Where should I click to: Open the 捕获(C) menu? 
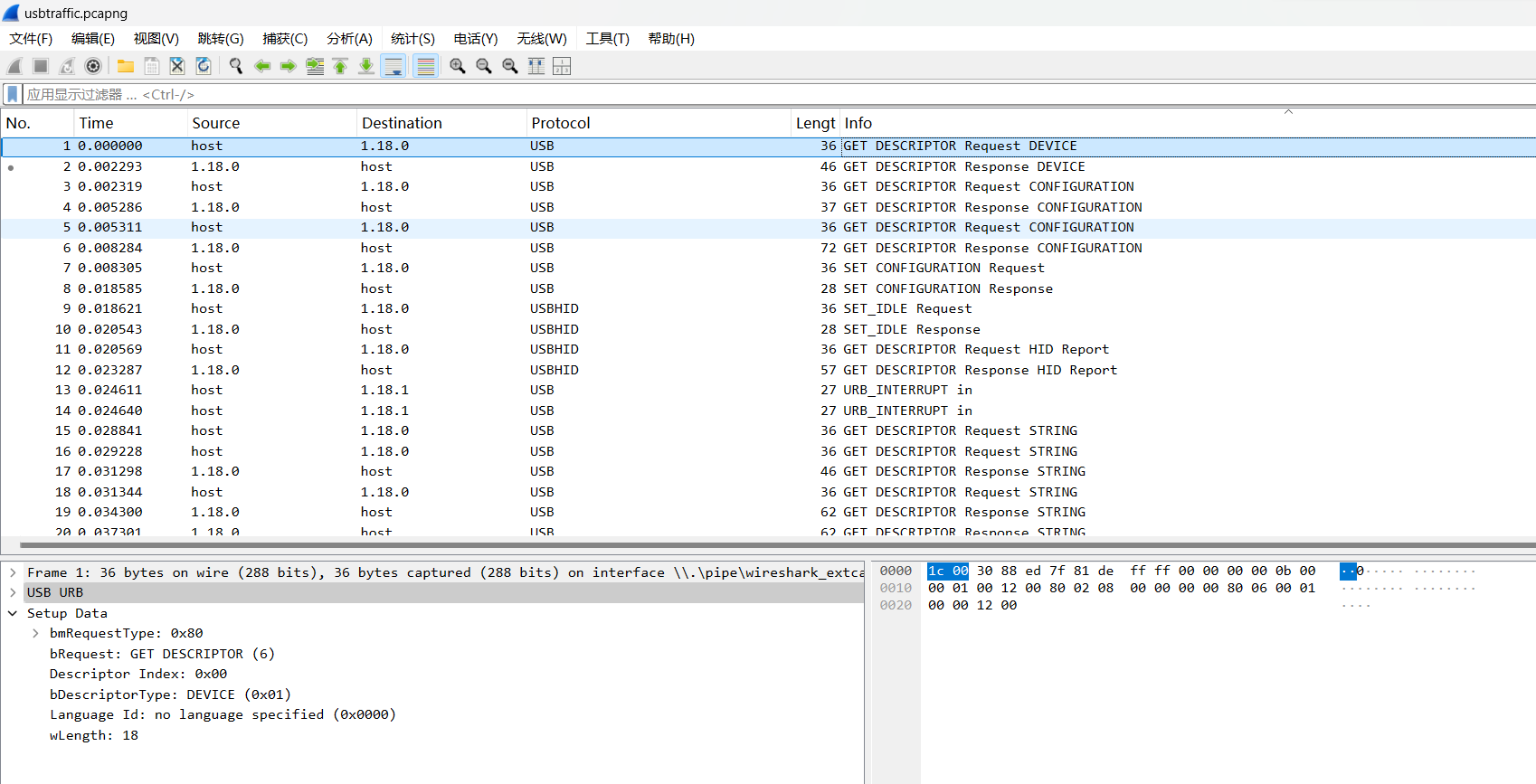coord(285,39)
